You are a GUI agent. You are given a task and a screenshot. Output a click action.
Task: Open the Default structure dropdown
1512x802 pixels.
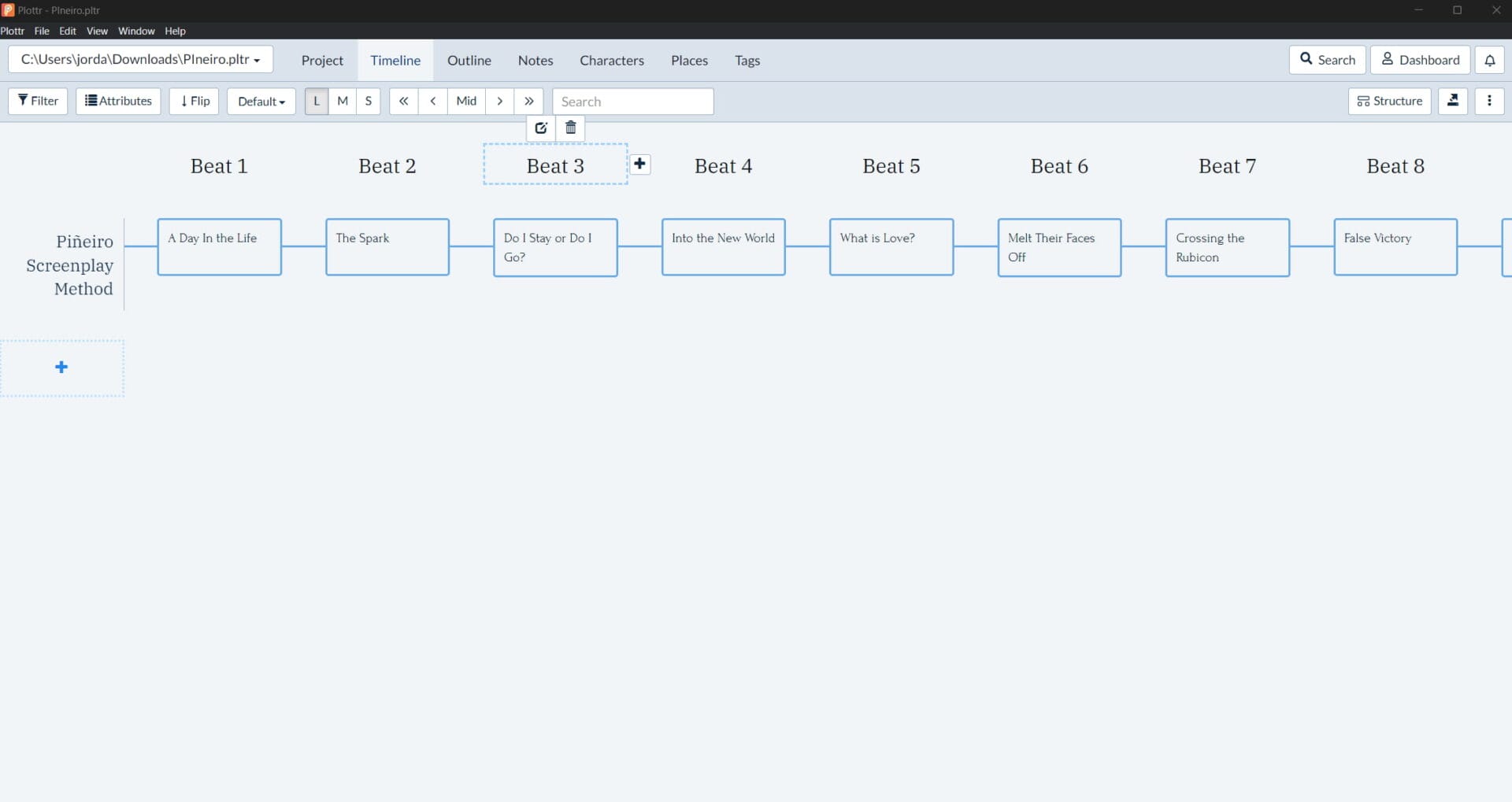pos(261,101)
